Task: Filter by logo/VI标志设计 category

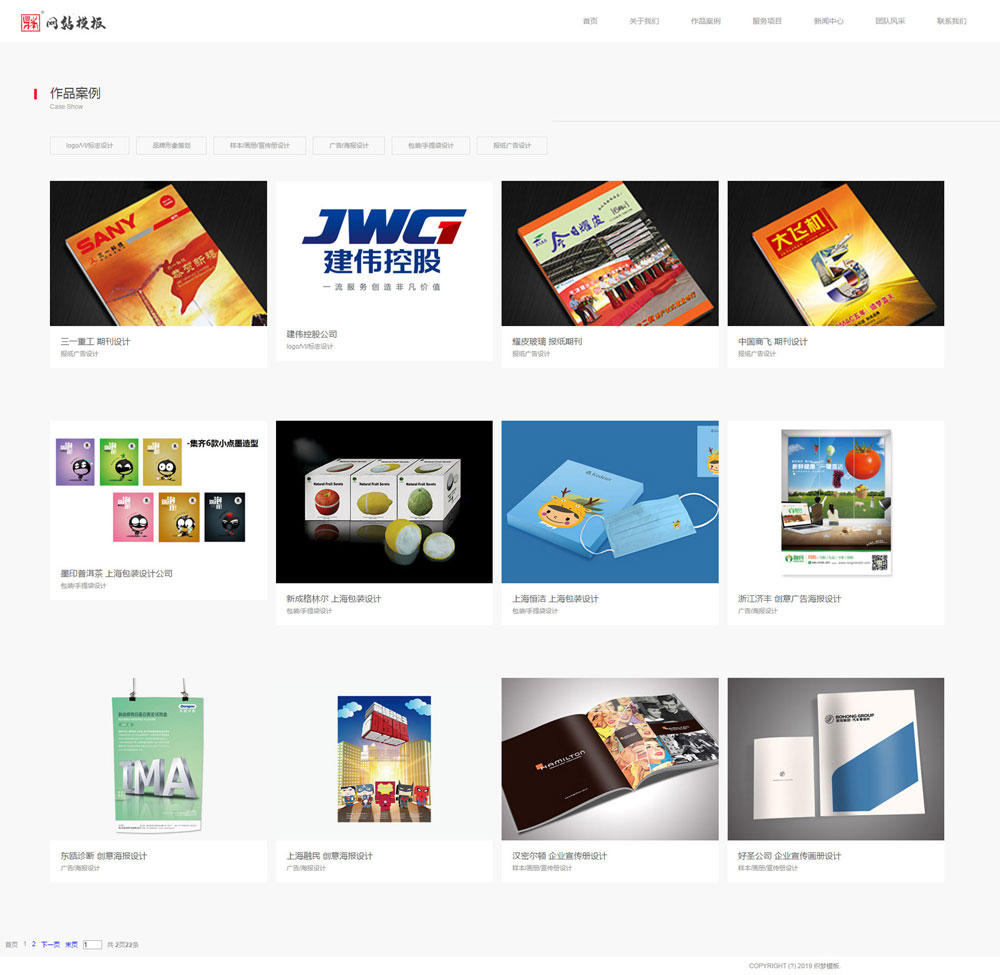Action: click(89, 145)
